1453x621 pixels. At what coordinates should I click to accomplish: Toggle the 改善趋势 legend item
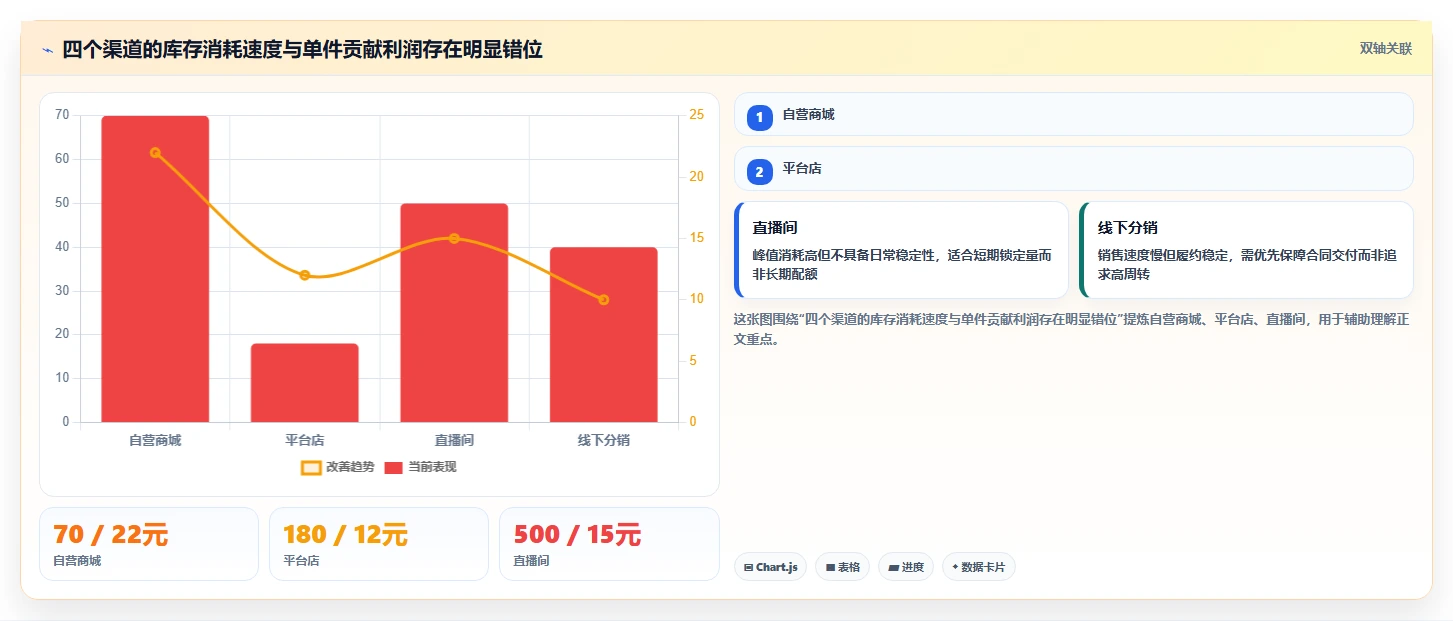coord(338,467)
